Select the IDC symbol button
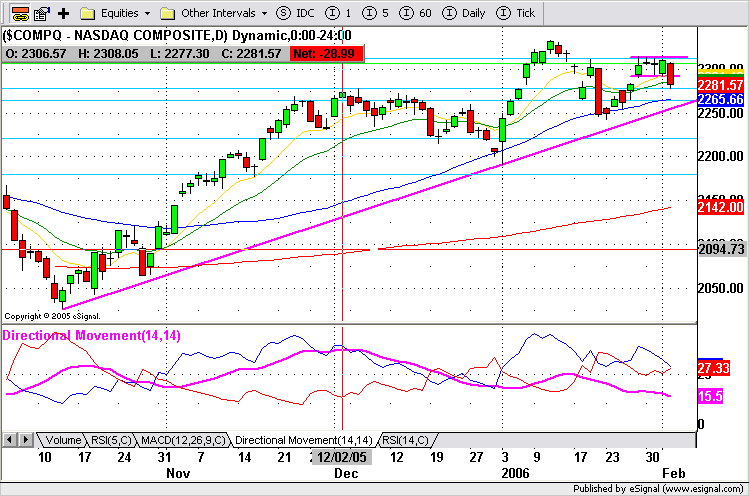 pyautogui.click(x=295, y=13)
